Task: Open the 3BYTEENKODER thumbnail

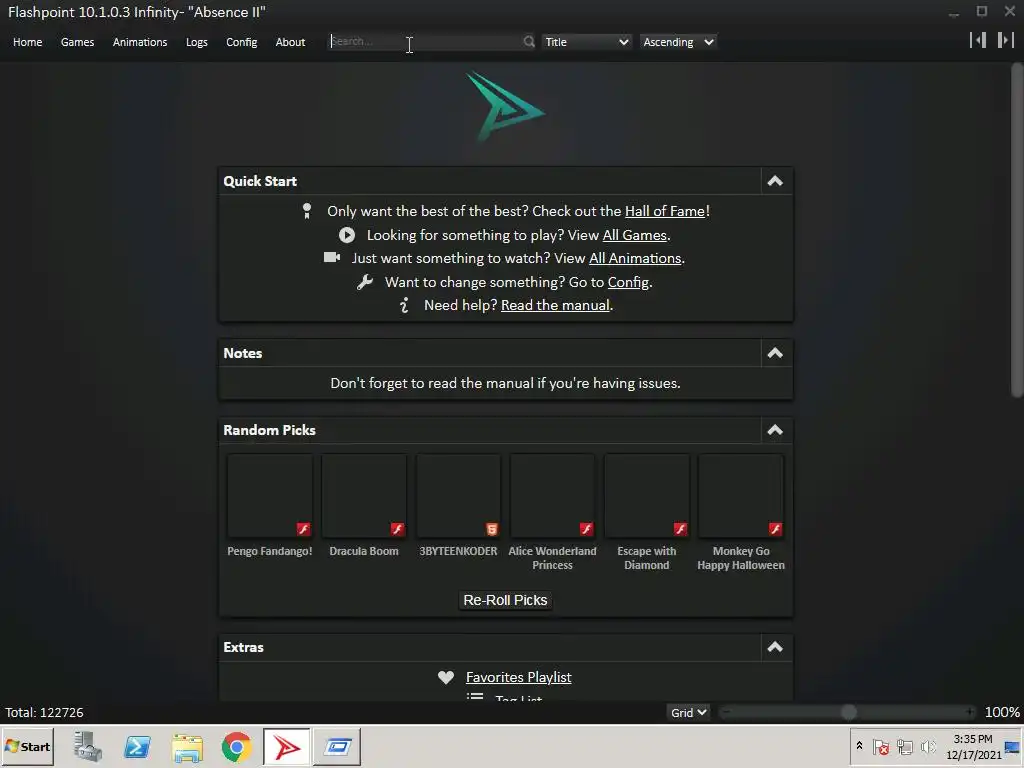Action: coord(458,496)
